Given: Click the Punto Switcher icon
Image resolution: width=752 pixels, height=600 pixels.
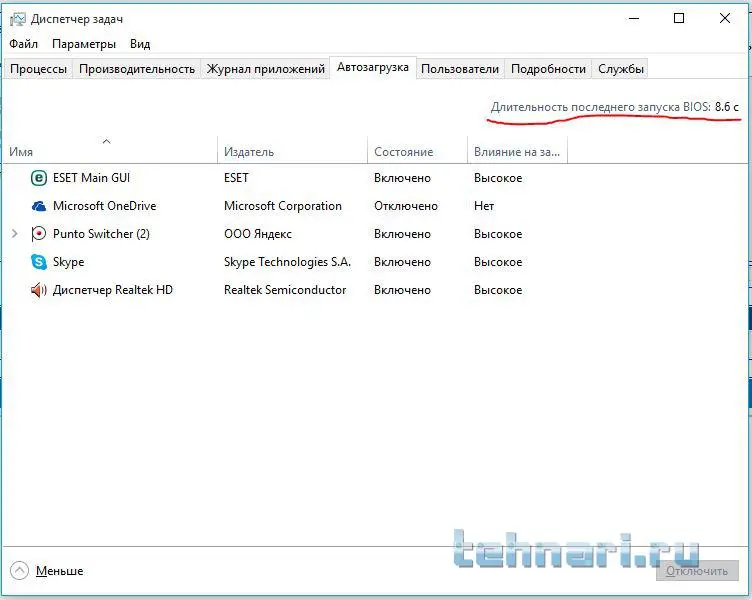Looking at the screenshot, I should (x=38, y=234).
